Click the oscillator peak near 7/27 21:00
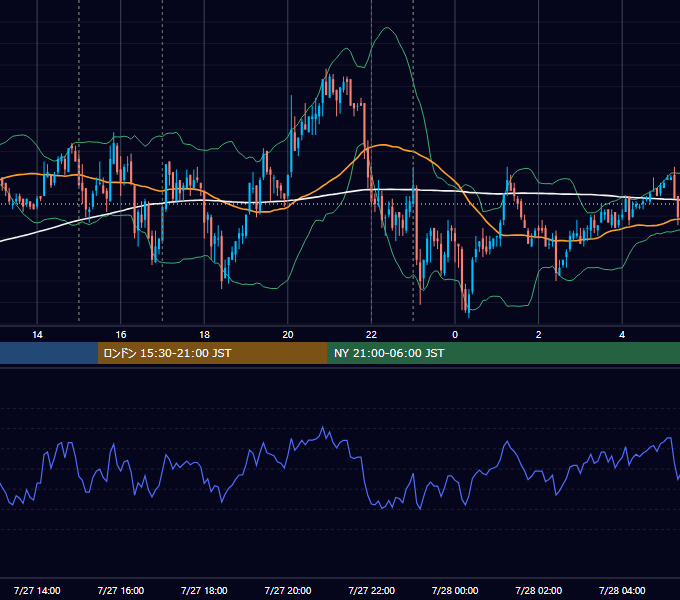 (323, 427)
